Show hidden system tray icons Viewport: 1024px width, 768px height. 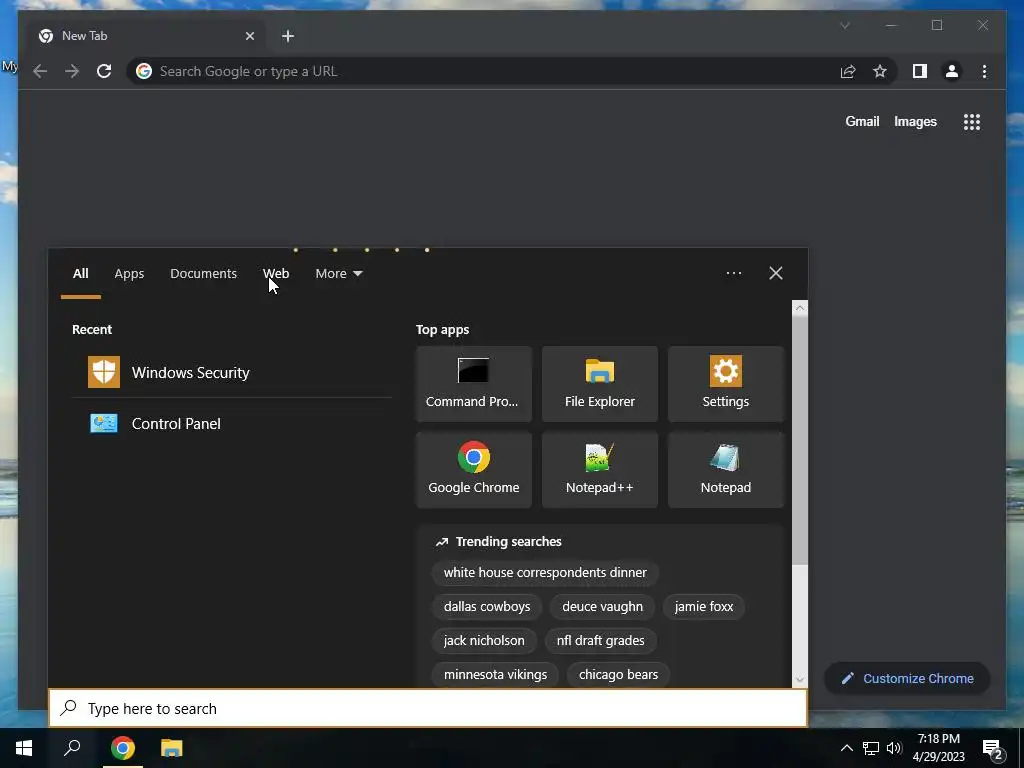(x=846, y=748)
